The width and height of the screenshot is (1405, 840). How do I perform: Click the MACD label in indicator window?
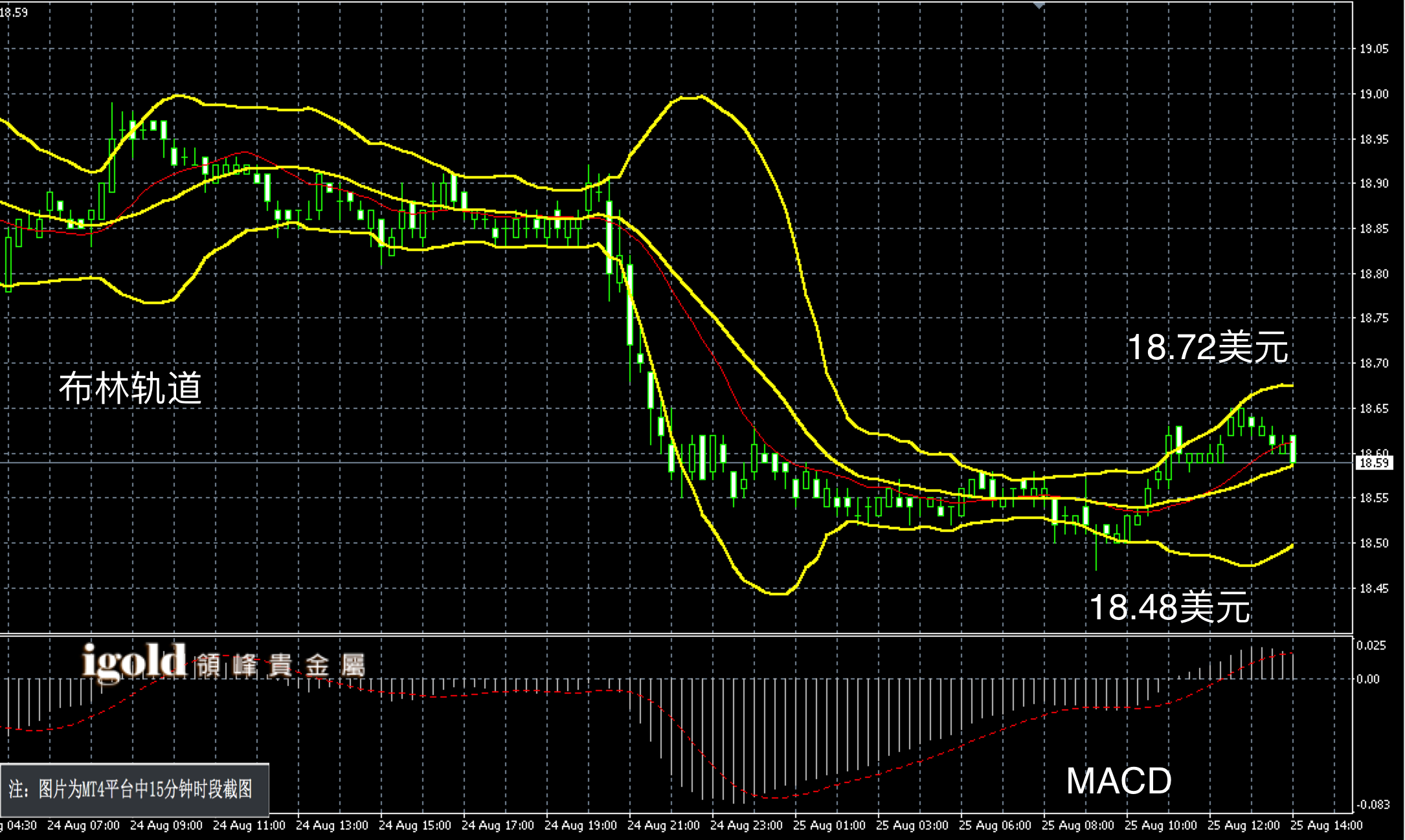tap(1118, 781)
